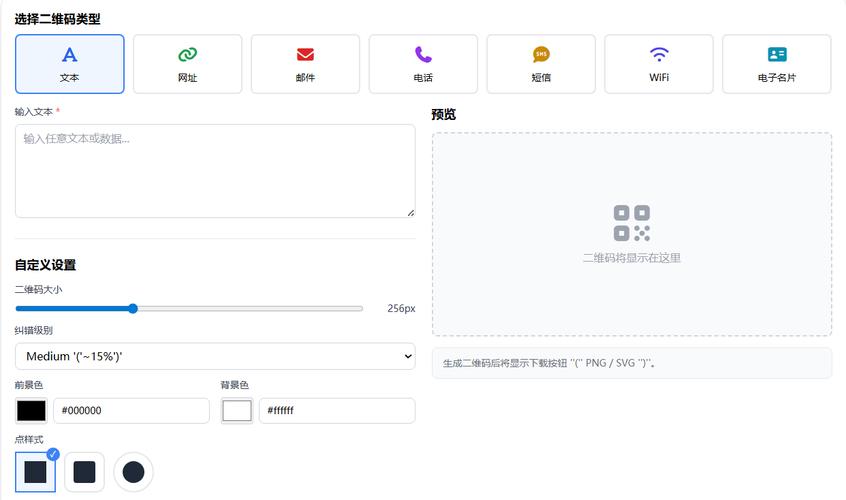This screenshot has height=500, width=846.
Task: Click the orange SMS bubble icon
Action: click(x=541, y=54)
